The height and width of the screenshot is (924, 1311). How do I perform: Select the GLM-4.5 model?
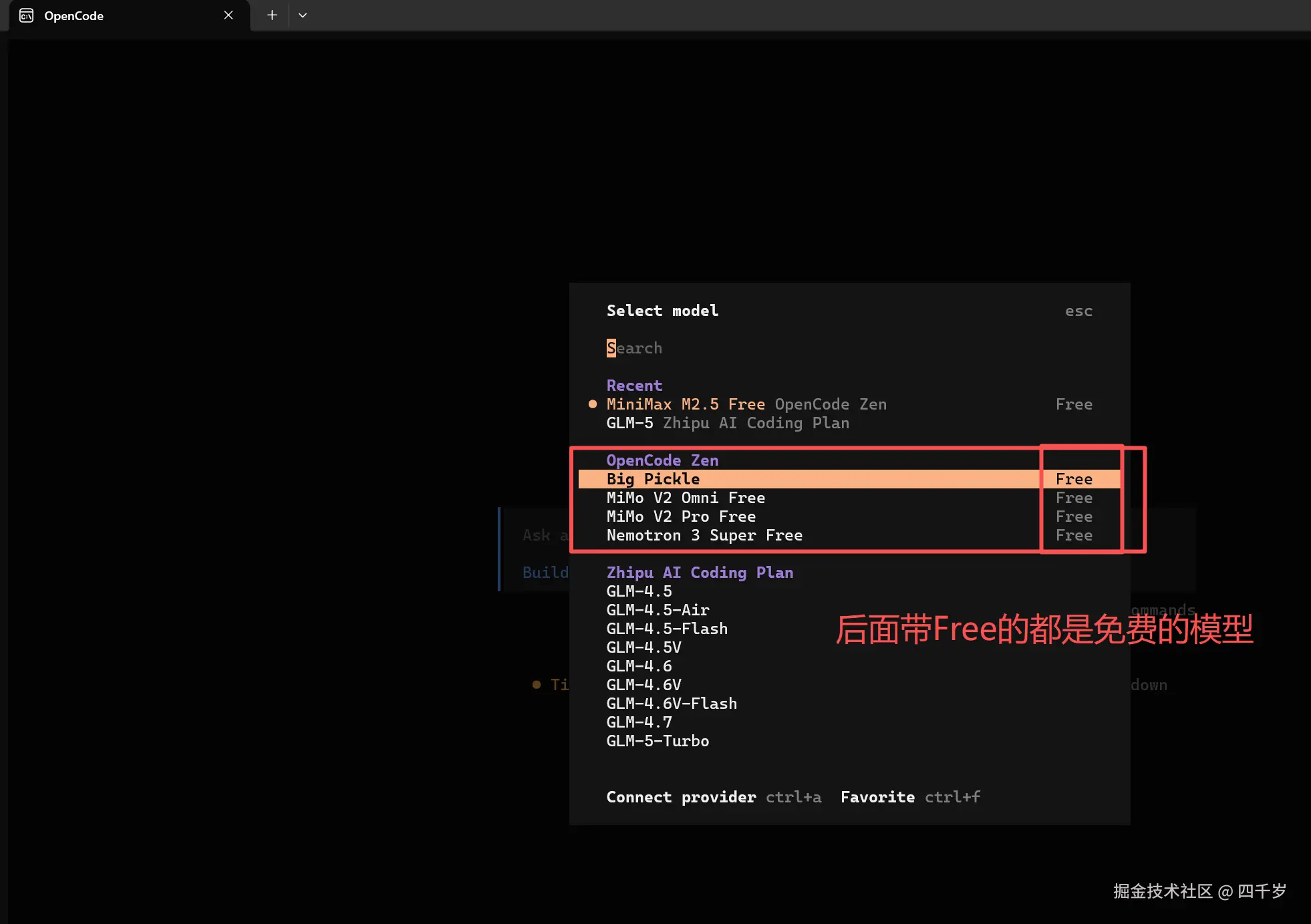pyautogui.click(x=639, y=591)
